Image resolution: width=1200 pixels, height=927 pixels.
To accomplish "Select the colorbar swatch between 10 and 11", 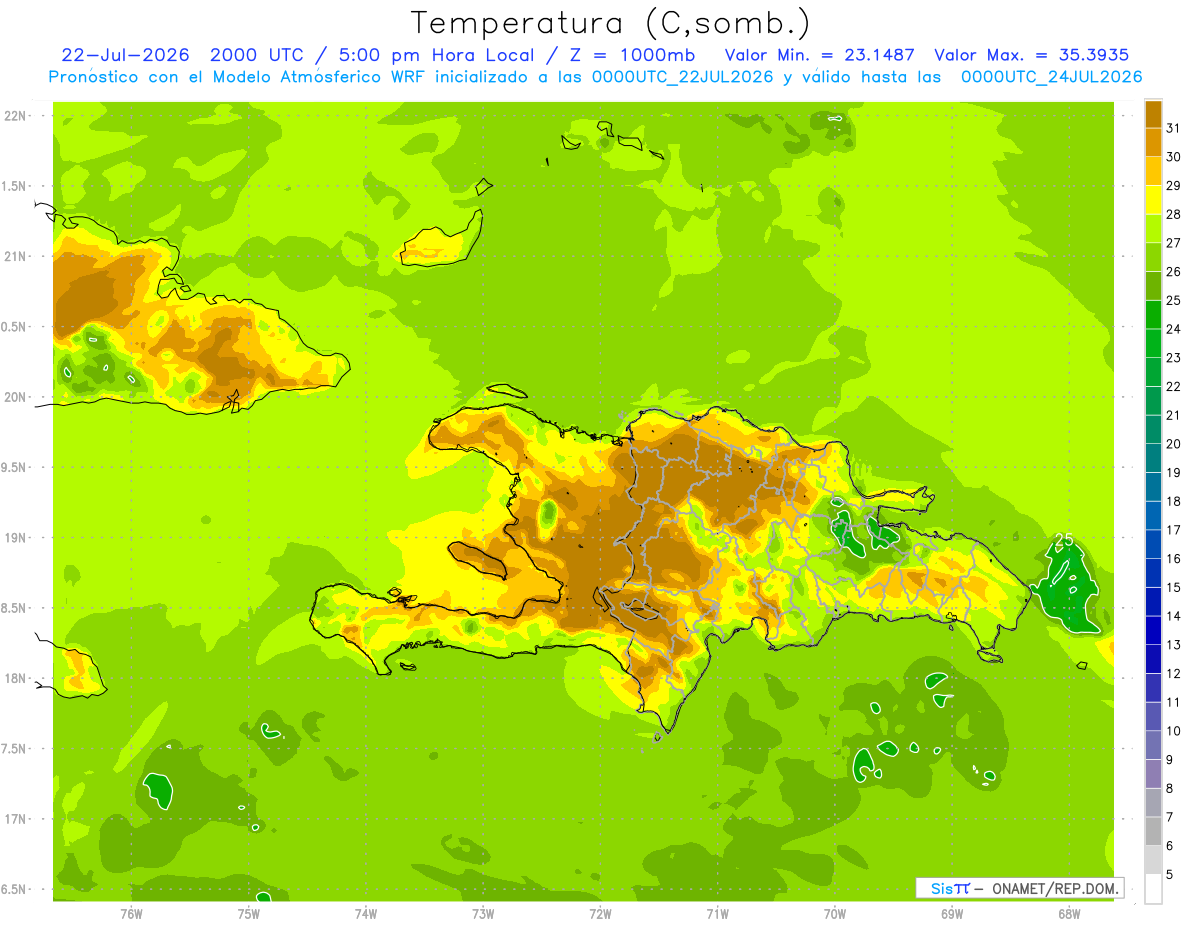I will (x=1153, y=716).
